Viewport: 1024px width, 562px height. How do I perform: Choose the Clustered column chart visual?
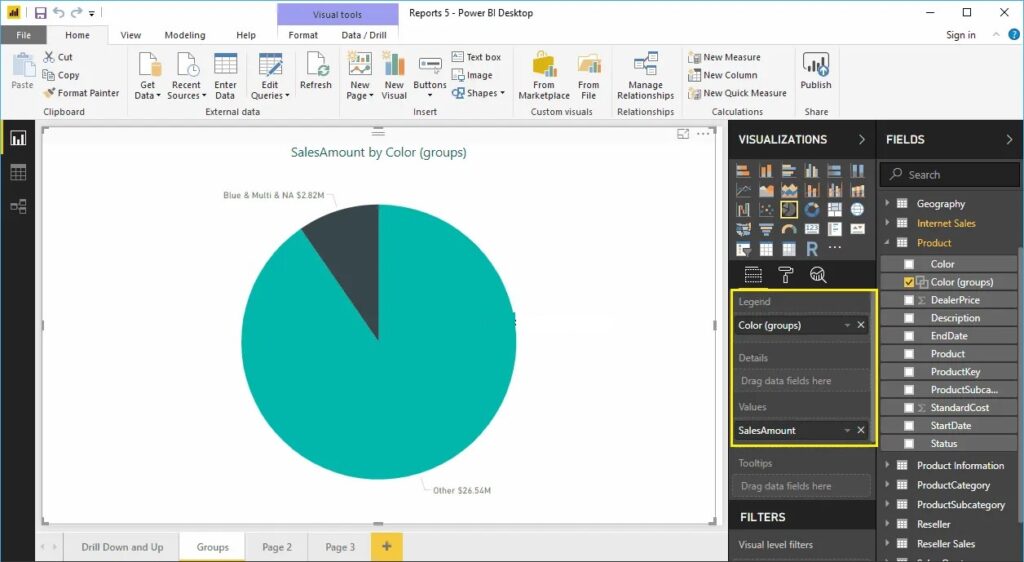812,171
